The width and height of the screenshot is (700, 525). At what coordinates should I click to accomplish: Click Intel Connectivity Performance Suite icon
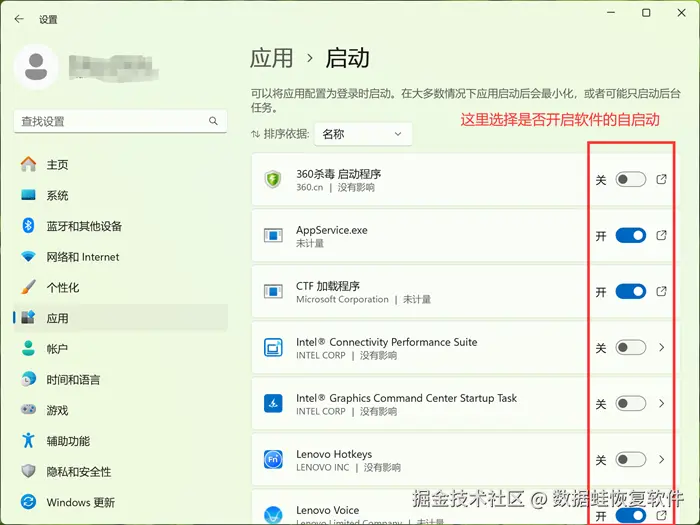[x=273, y=347]
